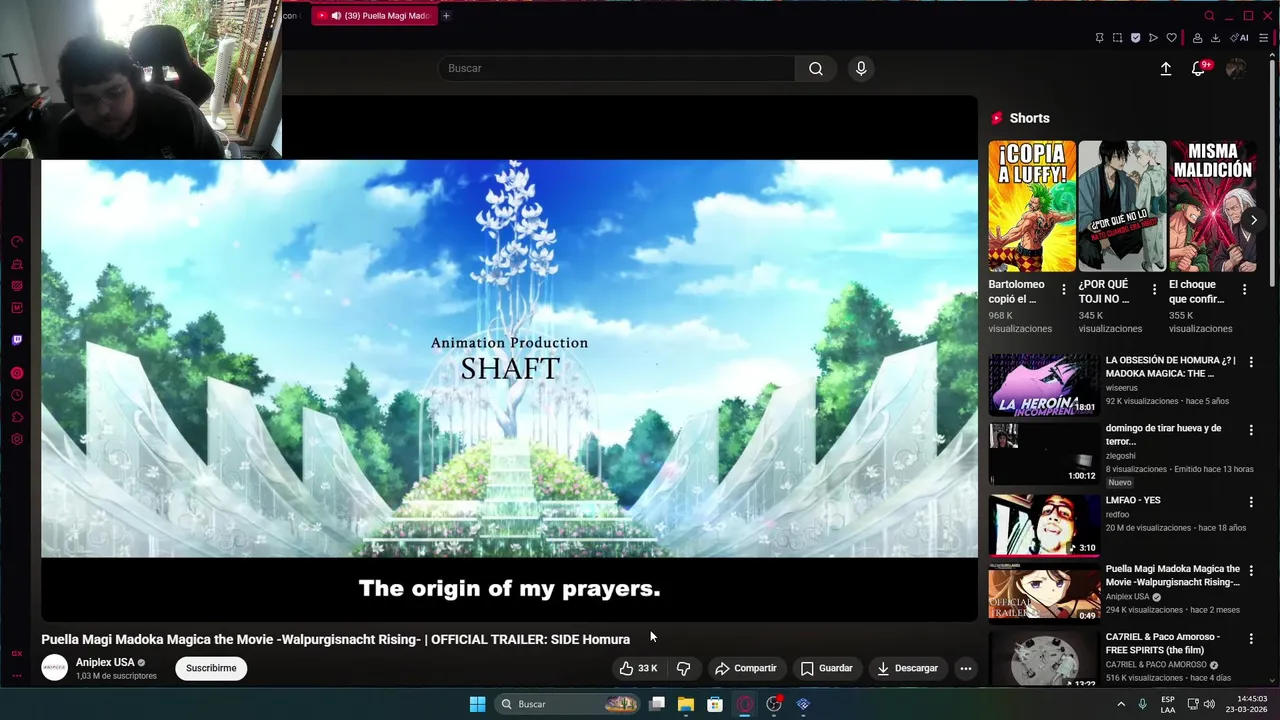Click the 1,03 M de suscriptores text
Screen dimensions: 1280x720
point(116,676)
